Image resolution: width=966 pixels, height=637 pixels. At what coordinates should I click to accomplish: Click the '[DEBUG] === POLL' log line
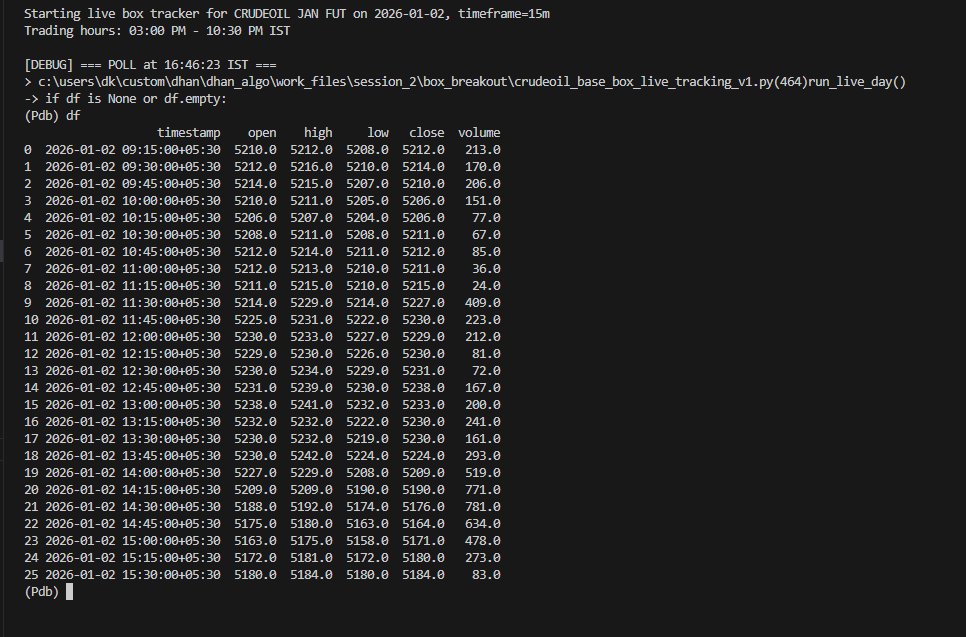point(142,65)
